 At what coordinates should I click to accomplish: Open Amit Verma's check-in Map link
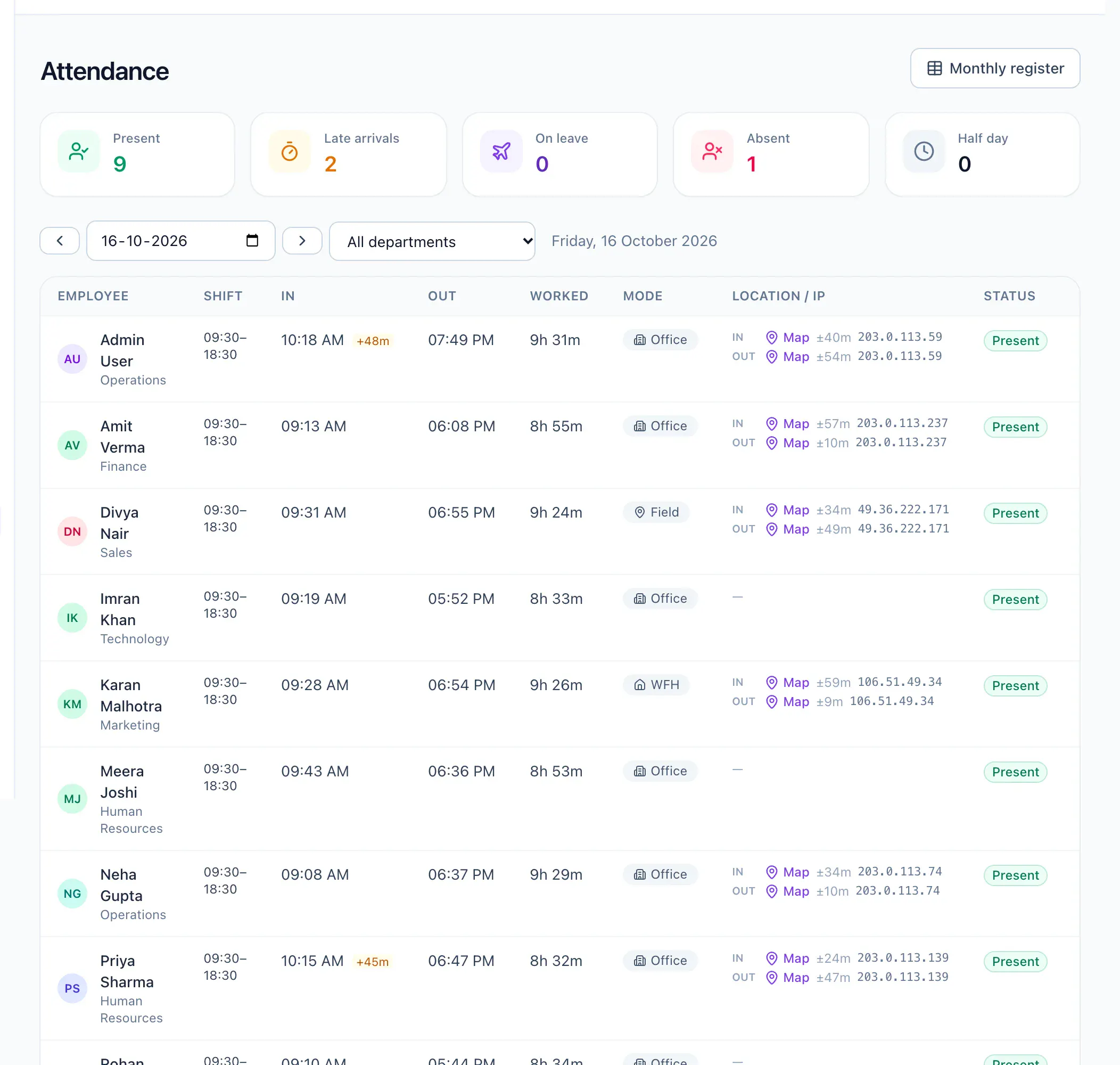787,423
